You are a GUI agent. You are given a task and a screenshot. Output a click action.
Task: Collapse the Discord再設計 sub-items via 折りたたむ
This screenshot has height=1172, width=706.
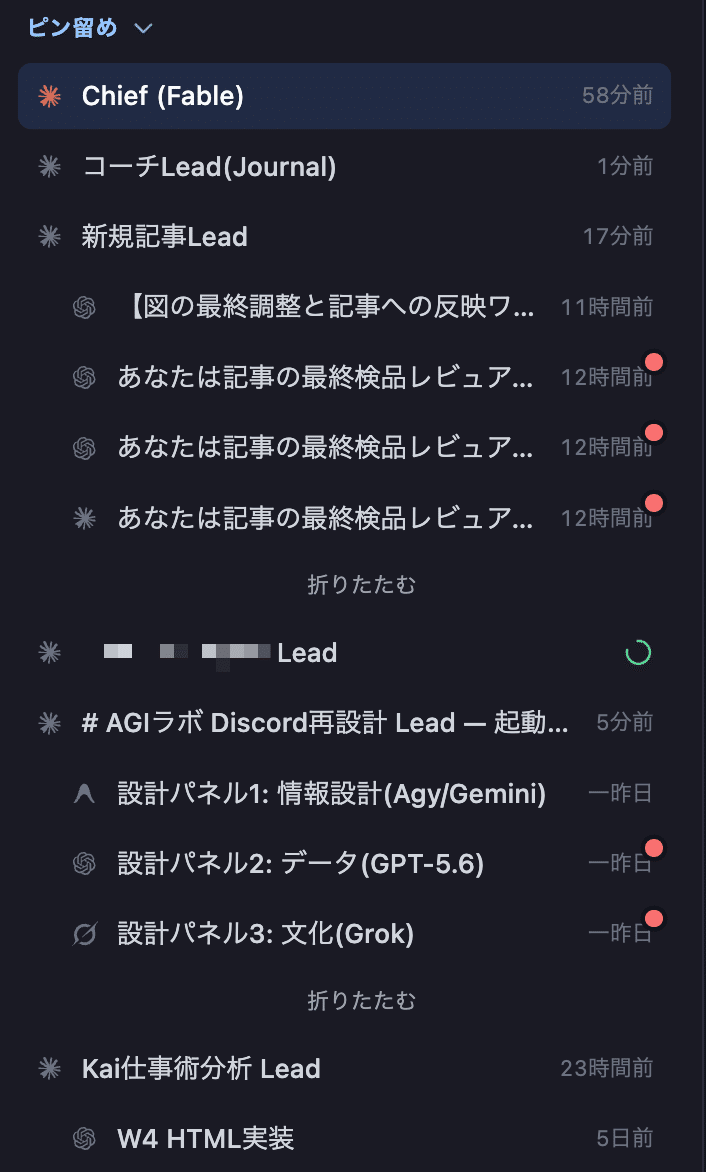pyautogui.click(x=362, y=1001)
